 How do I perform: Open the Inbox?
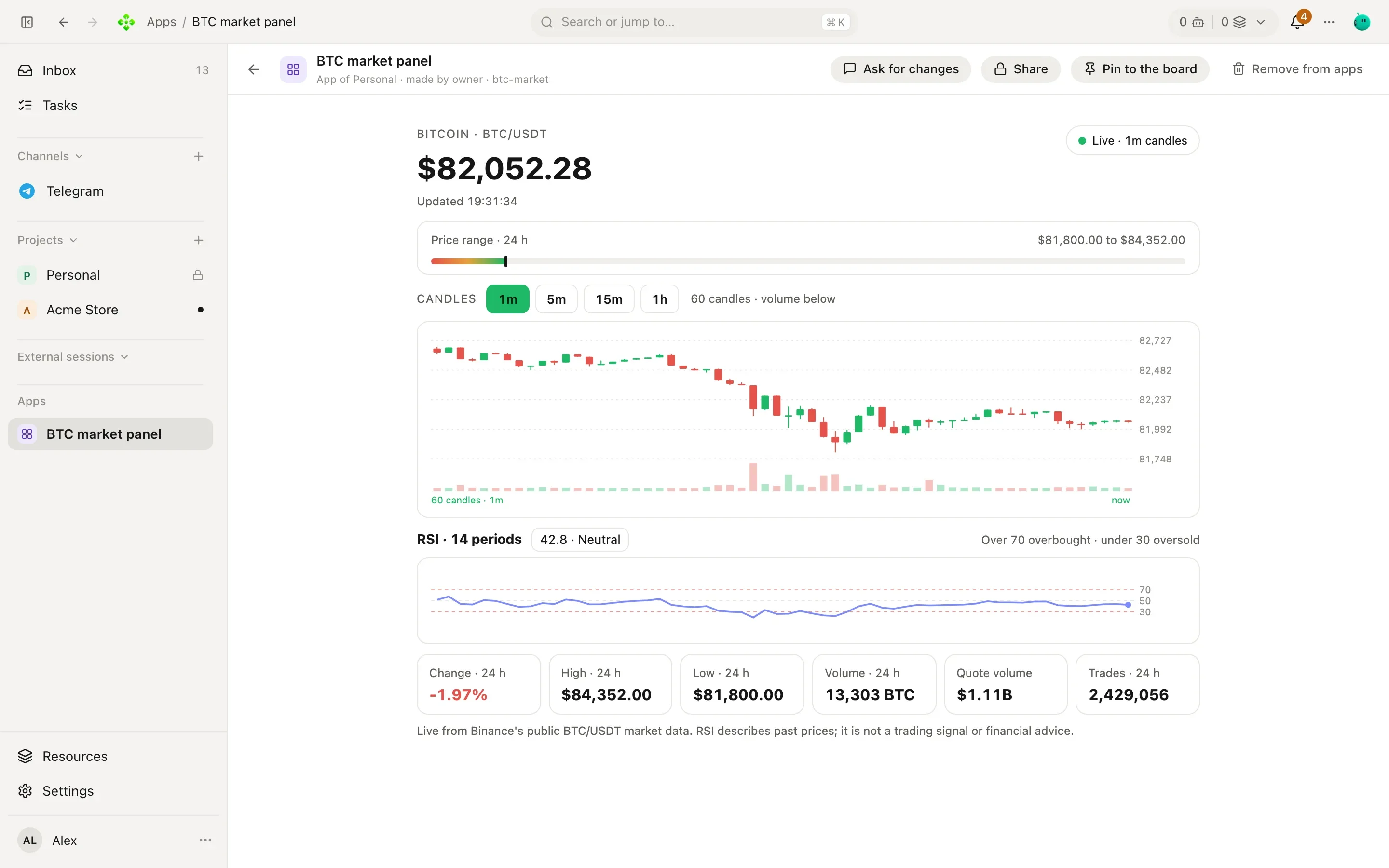(x=110, y=70)
